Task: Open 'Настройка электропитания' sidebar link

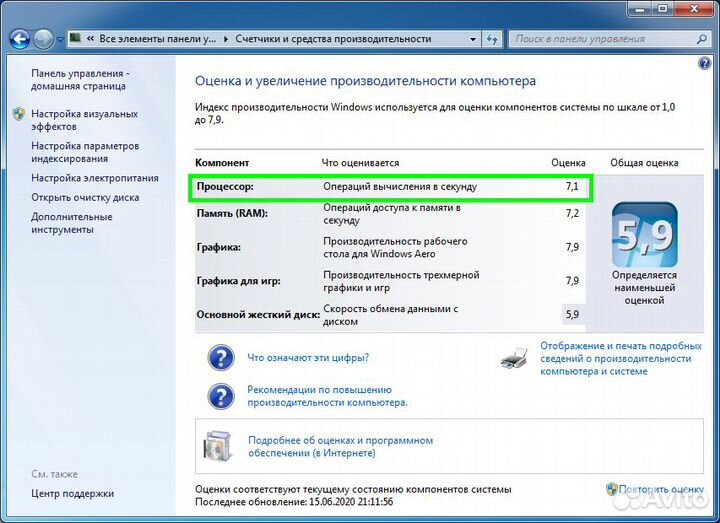Action: (x=94, y=178)
